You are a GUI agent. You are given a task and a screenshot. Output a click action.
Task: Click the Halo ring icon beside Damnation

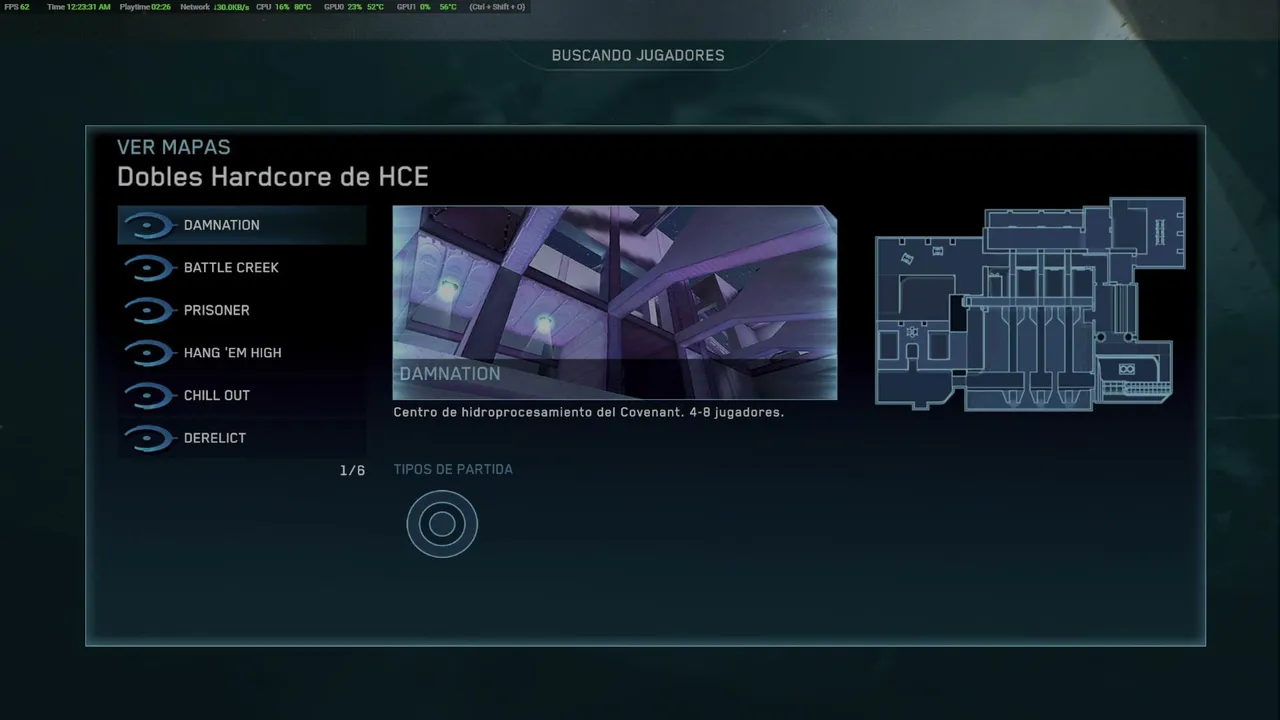(149, 226)
